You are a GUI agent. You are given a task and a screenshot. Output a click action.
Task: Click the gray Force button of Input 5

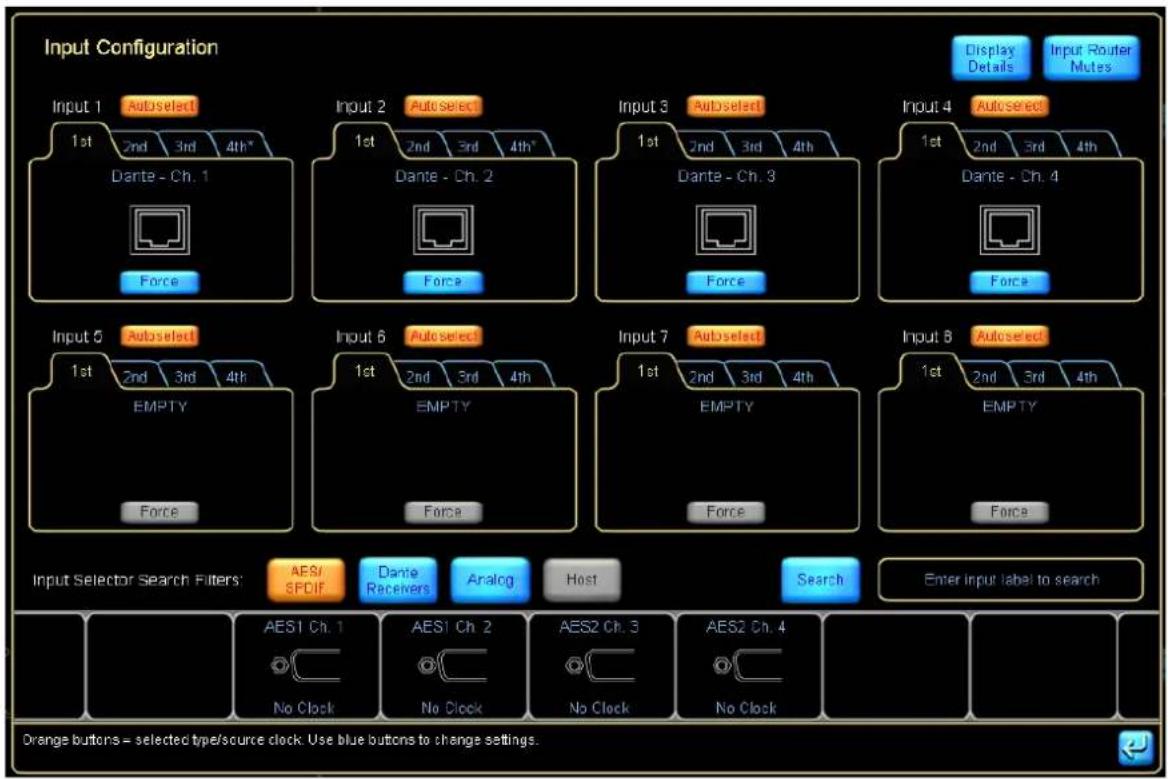[x=159, y=512]
